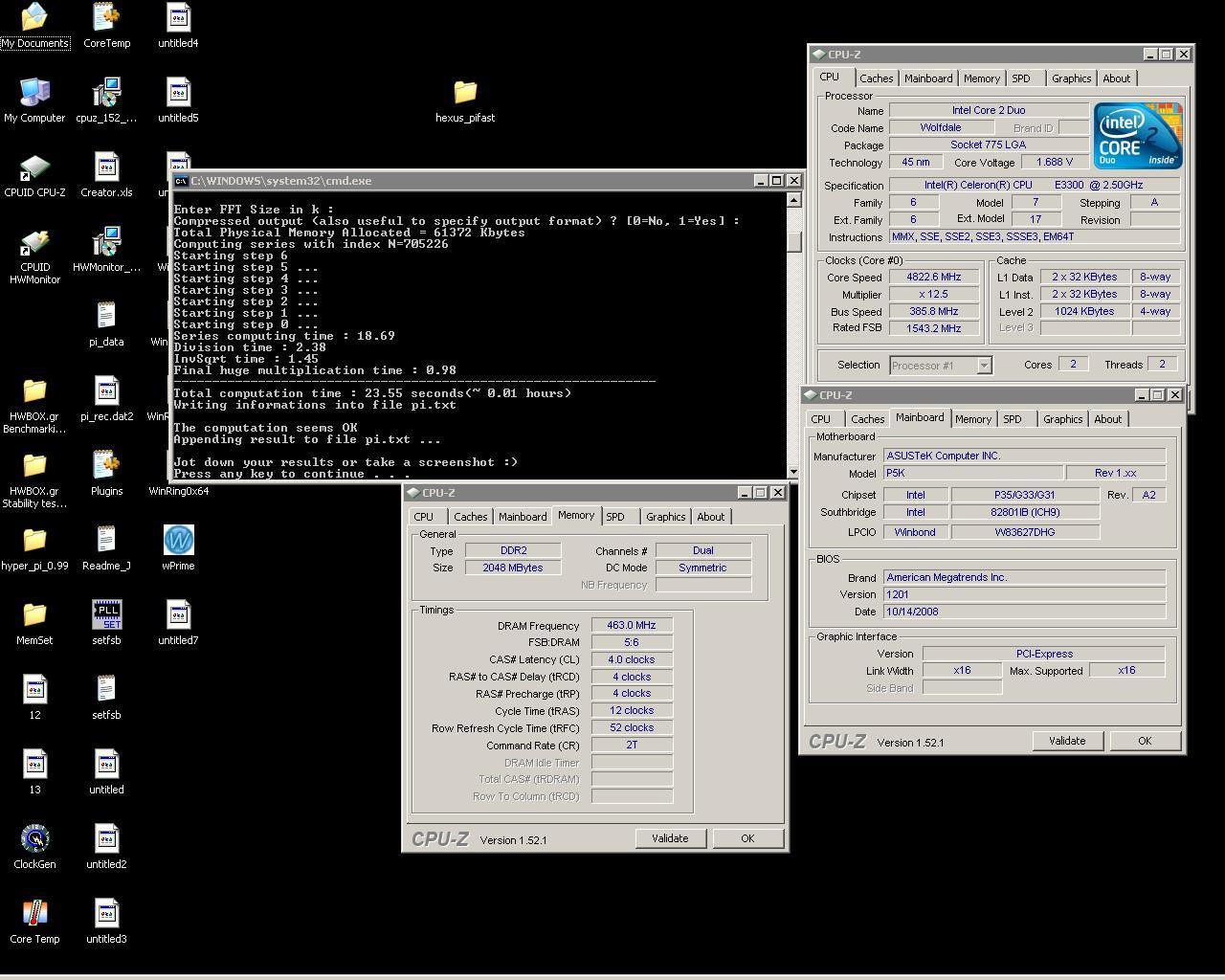Open SPD tab in Memory CPU-Z window

point(615,517)
